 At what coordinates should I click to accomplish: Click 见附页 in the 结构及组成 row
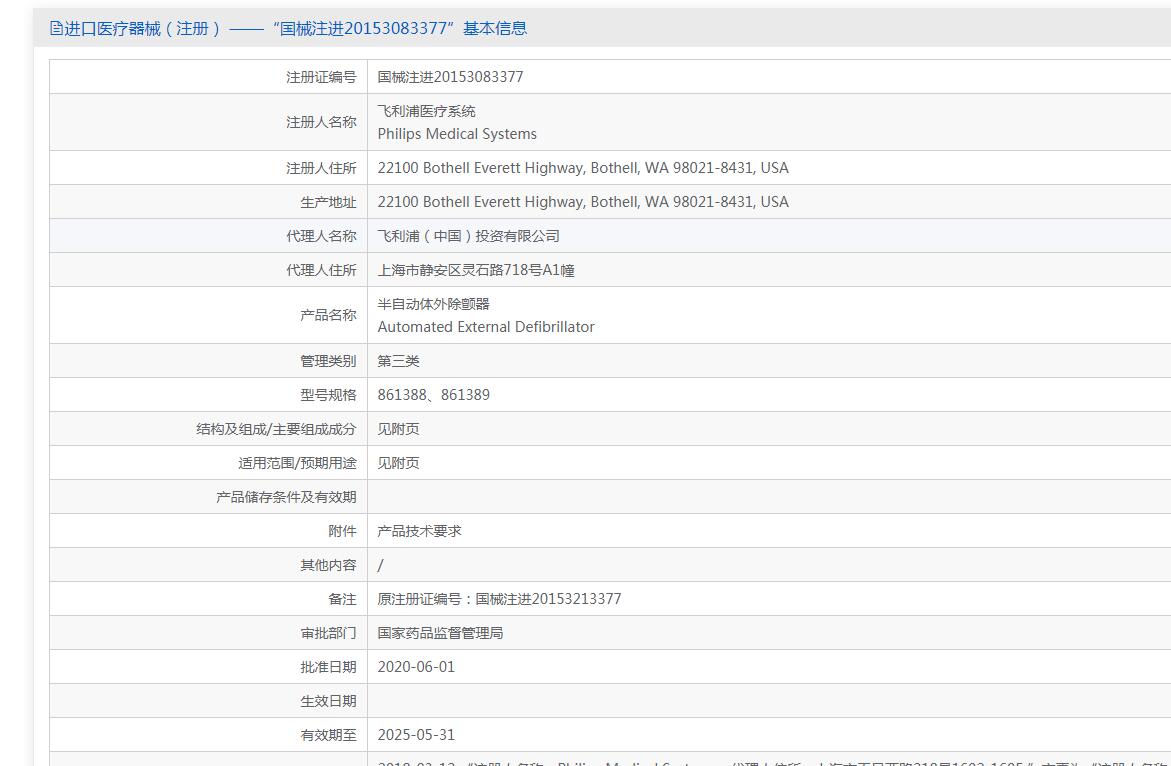coord(398,429)
